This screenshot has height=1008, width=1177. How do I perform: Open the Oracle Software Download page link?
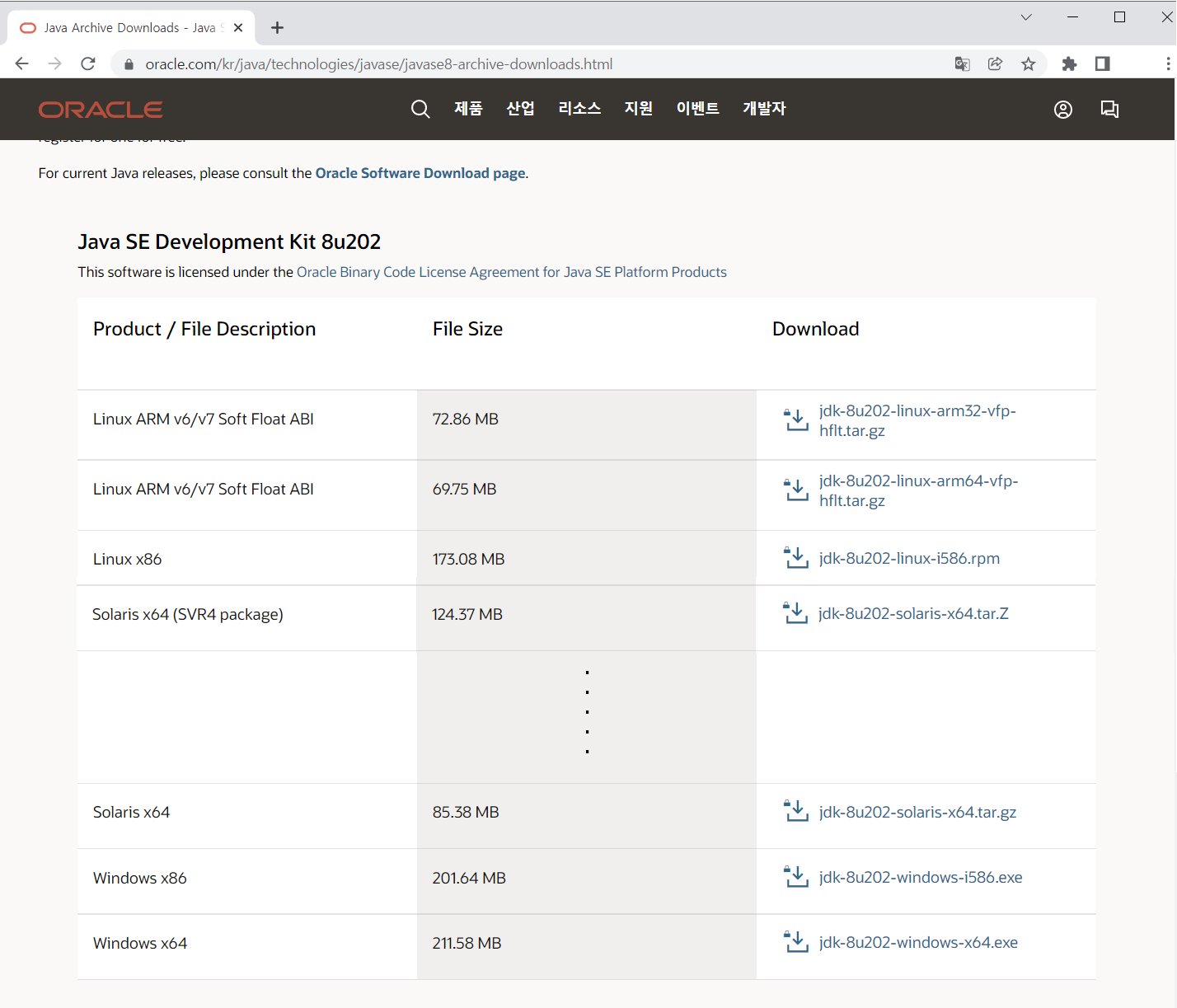(420, 173)
